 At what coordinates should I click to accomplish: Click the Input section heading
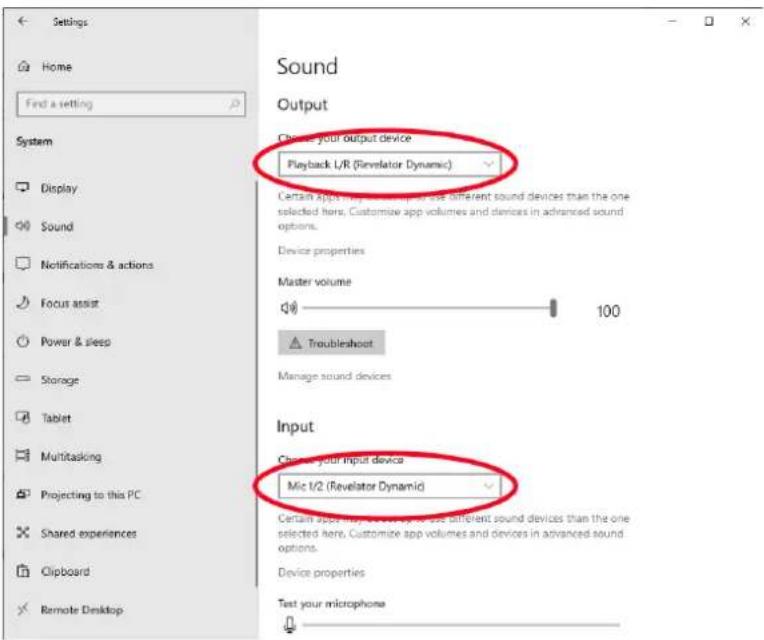[x=295, y=426]
